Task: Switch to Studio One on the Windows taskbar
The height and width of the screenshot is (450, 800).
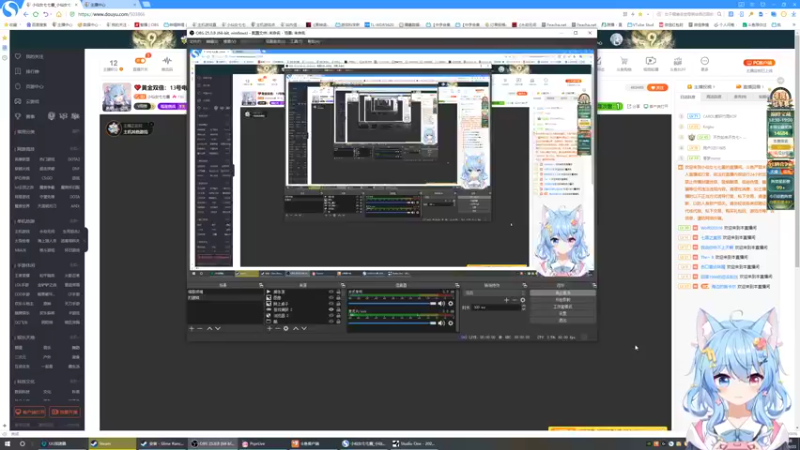Action: pyautogui.click(x=415, y=444)
